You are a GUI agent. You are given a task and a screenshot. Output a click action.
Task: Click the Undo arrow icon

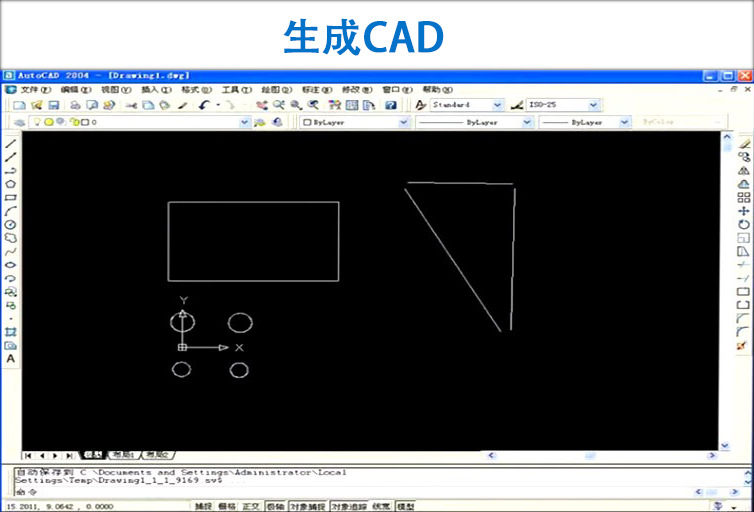pos(204,105)
